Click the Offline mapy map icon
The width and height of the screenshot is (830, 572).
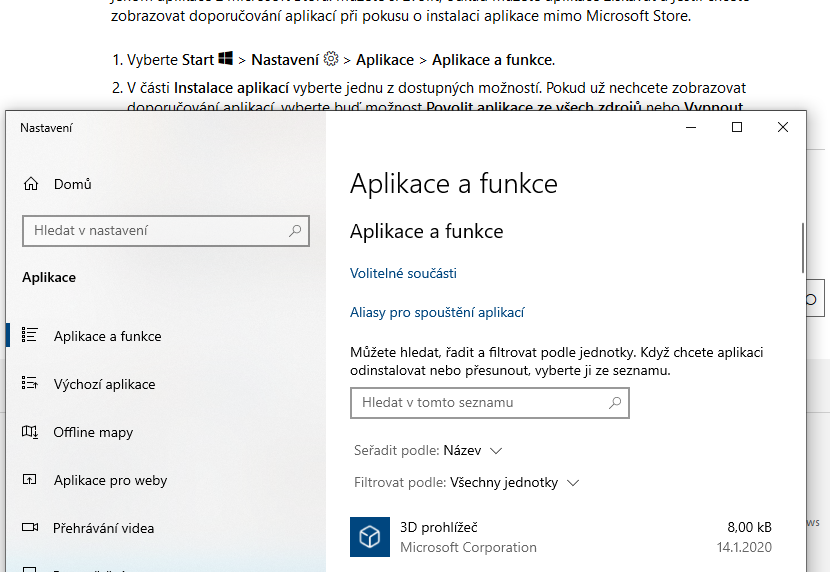click(x=31, y=432)
